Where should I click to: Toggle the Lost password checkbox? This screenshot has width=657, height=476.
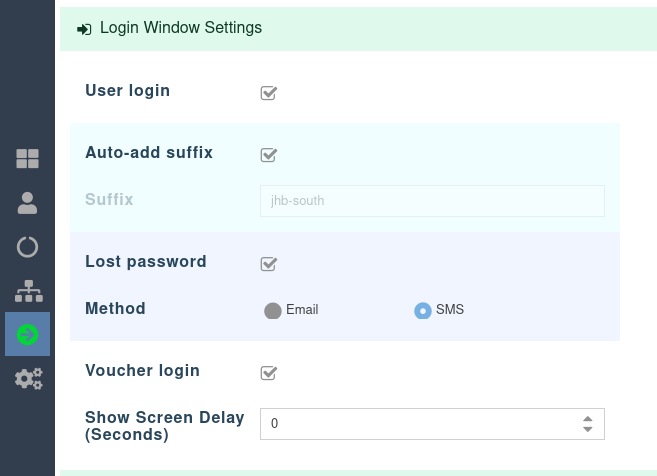(x=268, y=264)
